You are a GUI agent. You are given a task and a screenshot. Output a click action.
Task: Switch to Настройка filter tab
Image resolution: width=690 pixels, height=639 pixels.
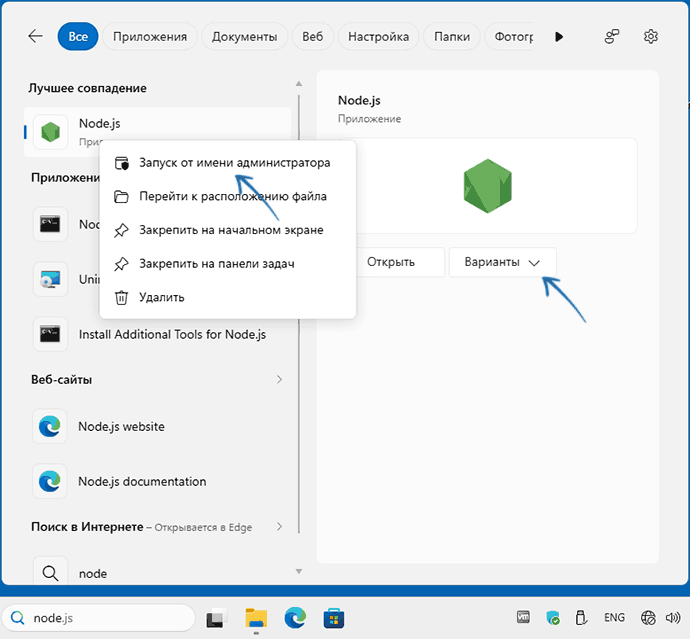[x=378, y=37]
